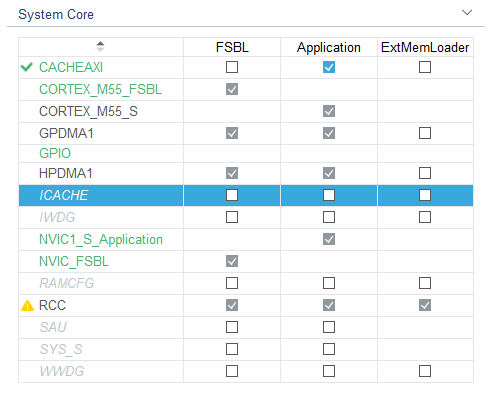This screenshot has height=394, width=488.
Task: Select the CORTEX_M55_S entry
Action: (x=88, y=111)
